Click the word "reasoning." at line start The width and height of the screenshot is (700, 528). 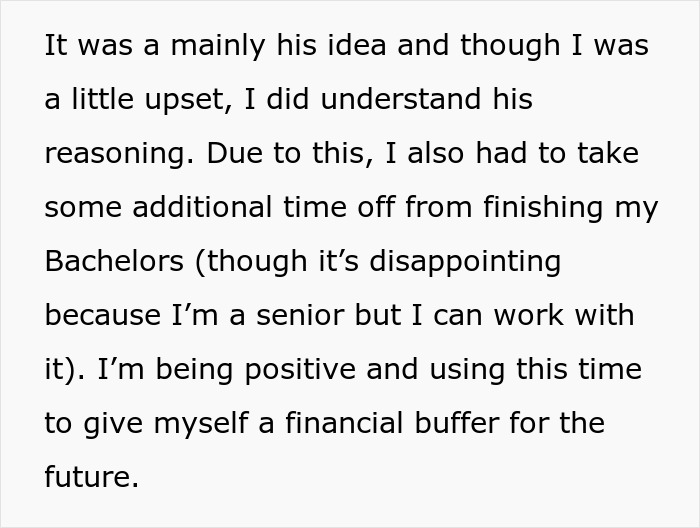[119, 154]
